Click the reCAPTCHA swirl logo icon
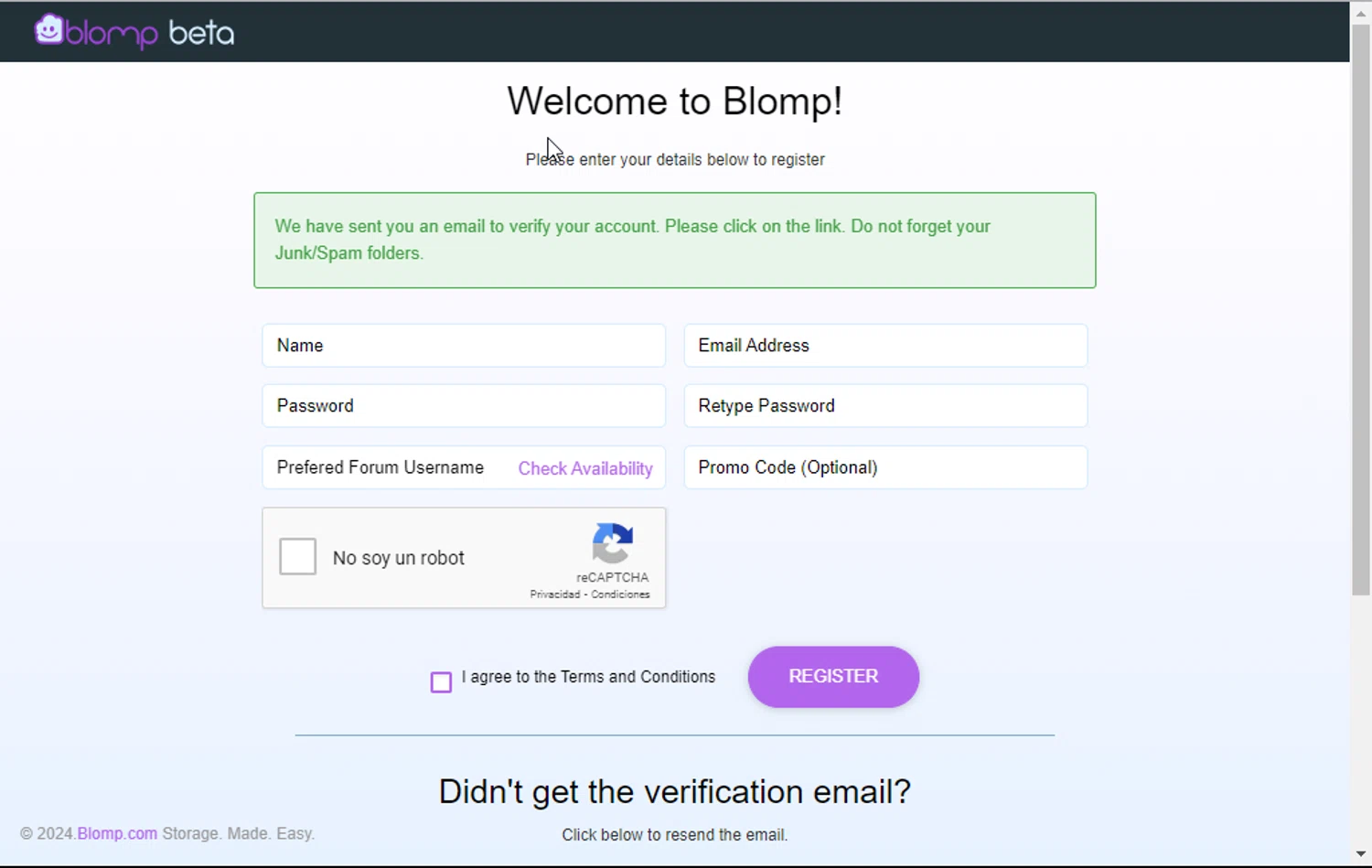The width and height of the screenshot is (1372, 868). (x=612, y=543)
